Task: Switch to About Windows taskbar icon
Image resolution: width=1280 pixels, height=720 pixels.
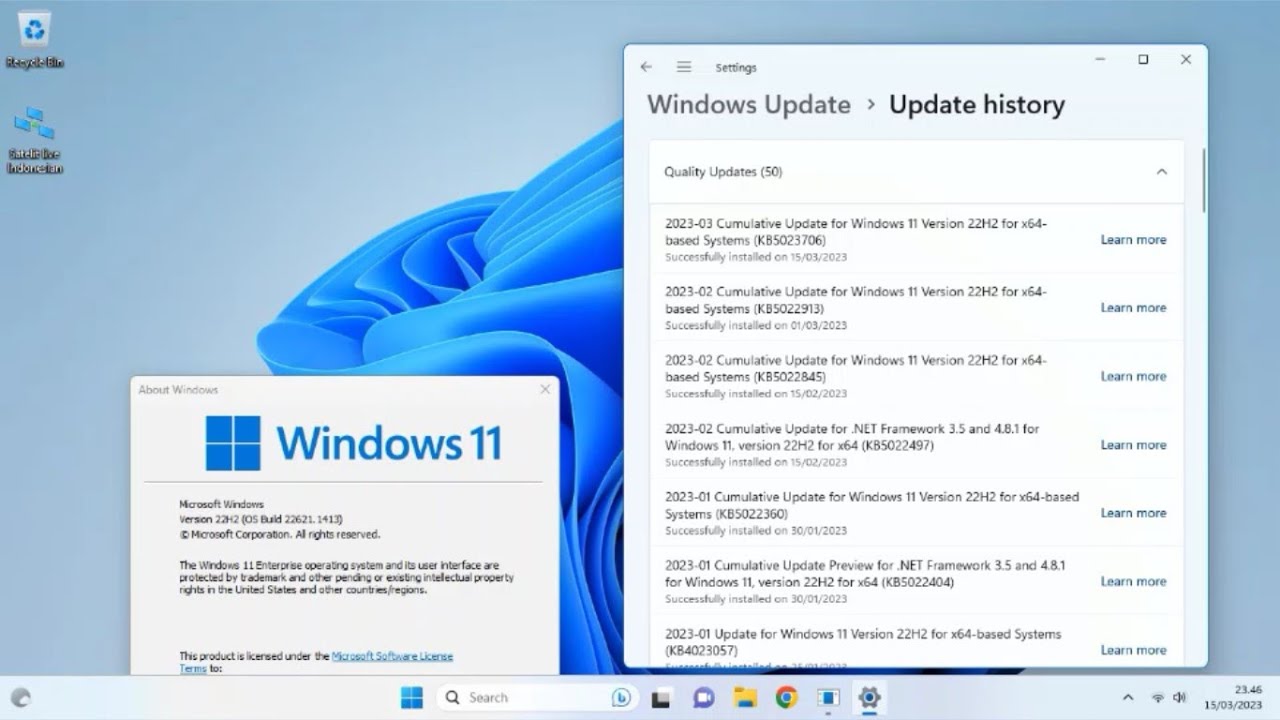Action: coord(828,698)
